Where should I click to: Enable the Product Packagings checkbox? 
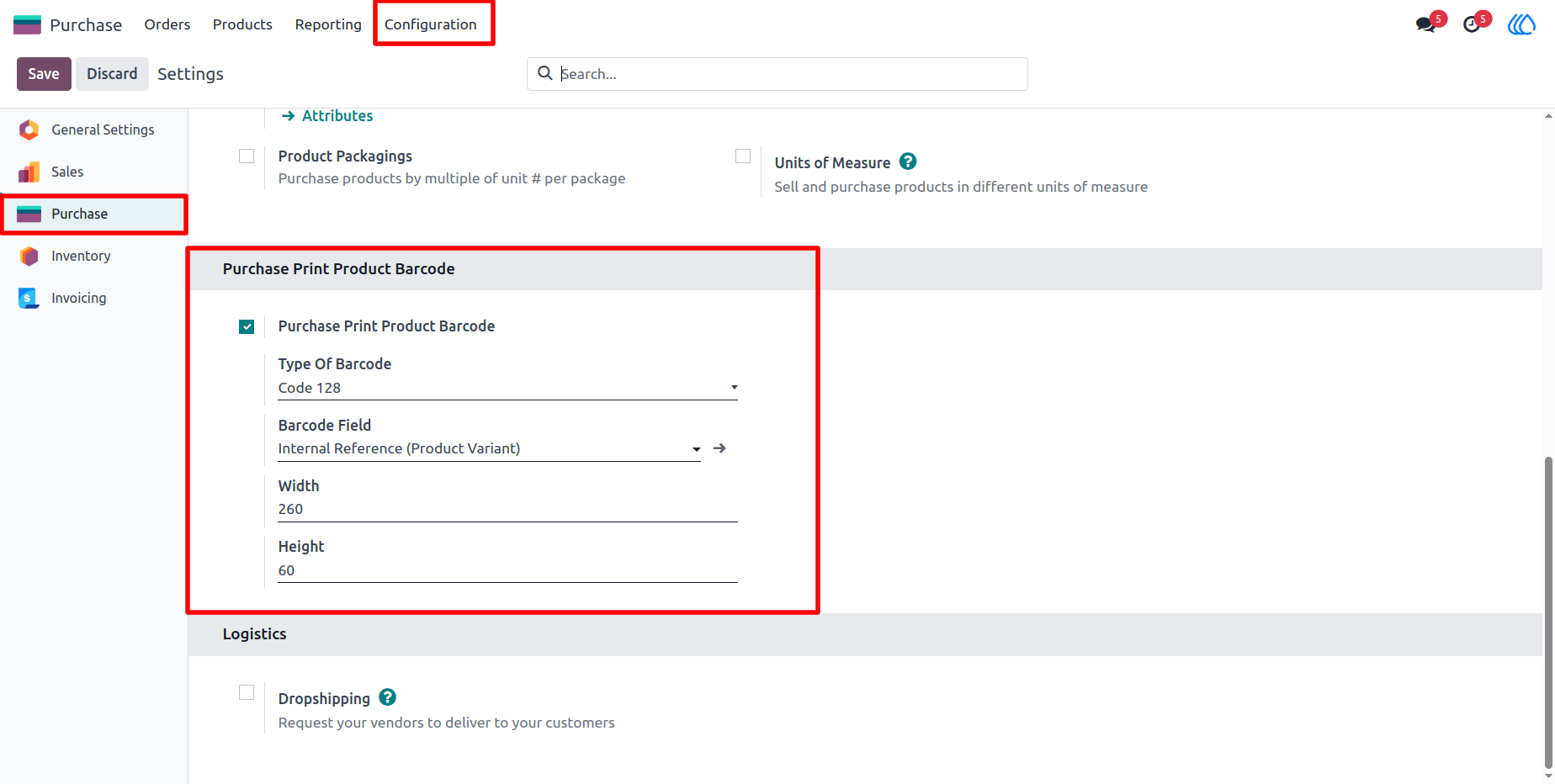(247, 156)
